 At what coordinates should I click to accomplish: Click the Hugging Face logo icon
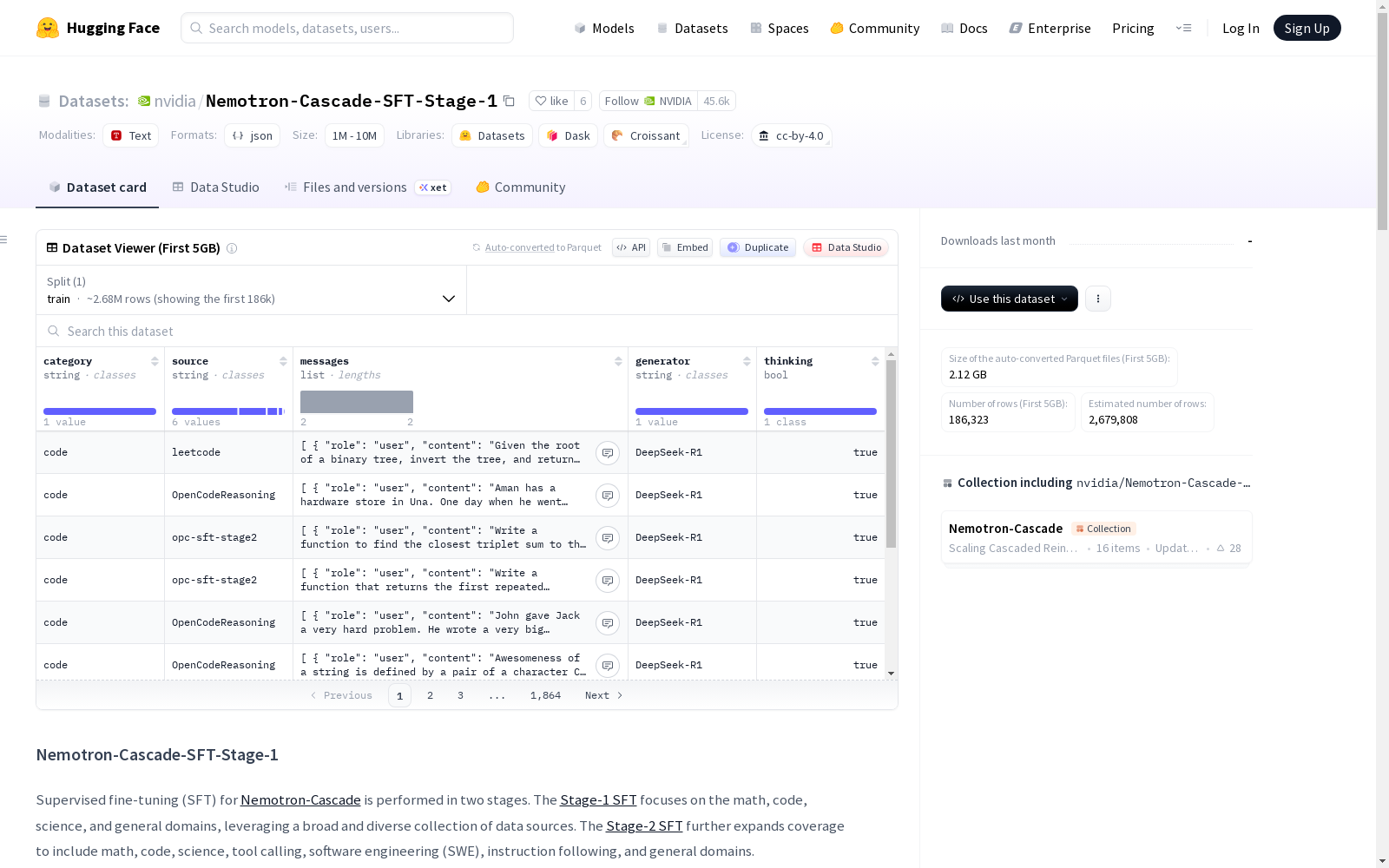click(48, 28)
